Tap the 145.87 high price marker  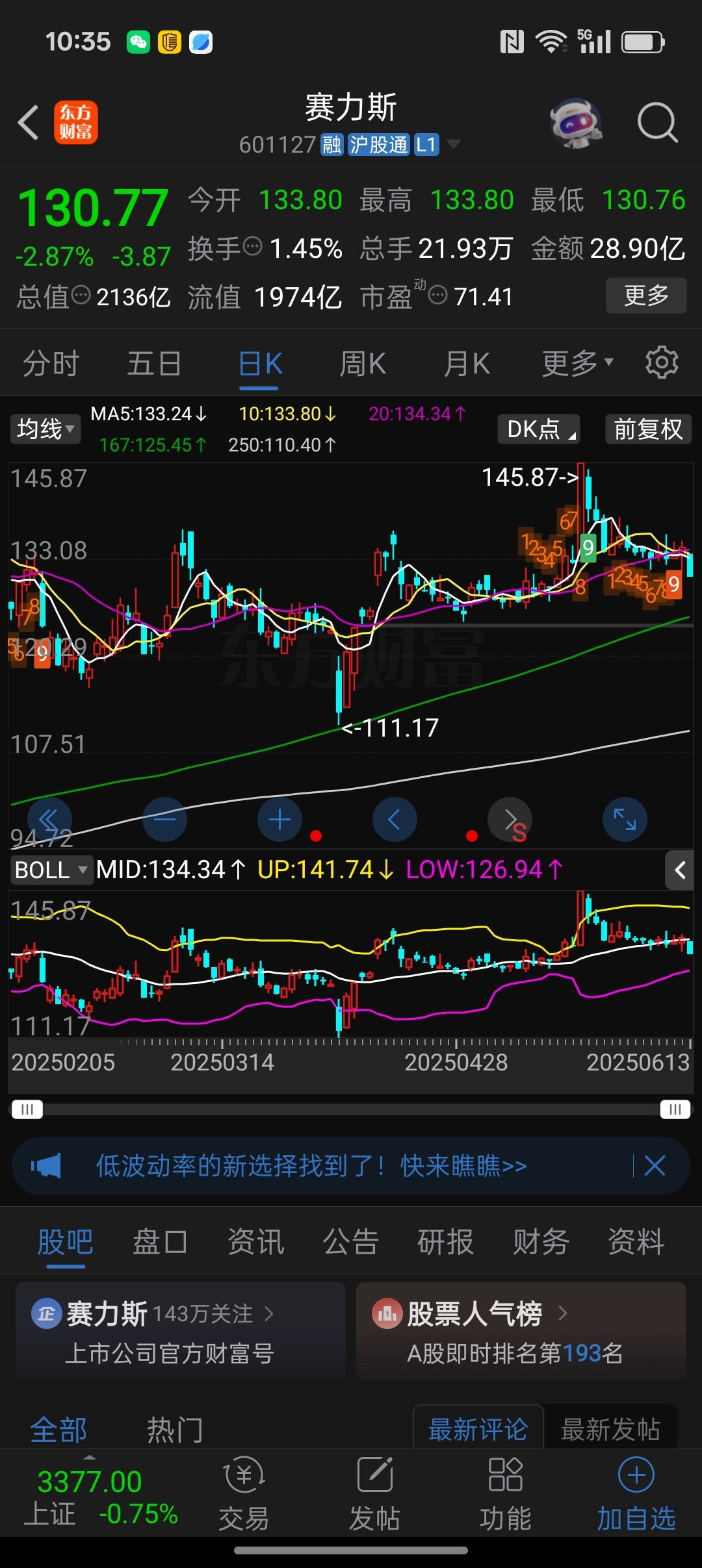tap(530, 477)
